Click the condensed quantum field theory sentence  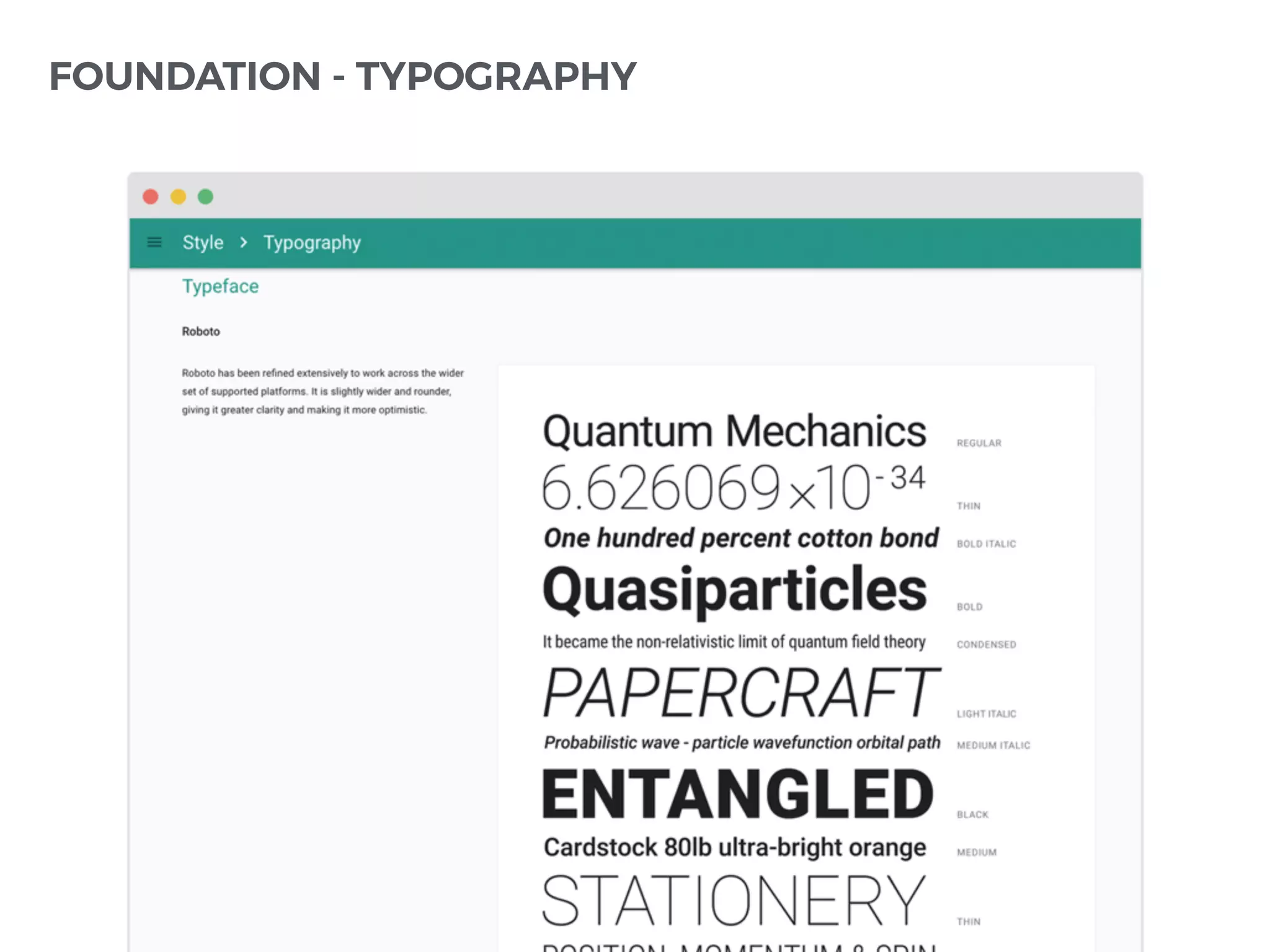click(734, 642)
